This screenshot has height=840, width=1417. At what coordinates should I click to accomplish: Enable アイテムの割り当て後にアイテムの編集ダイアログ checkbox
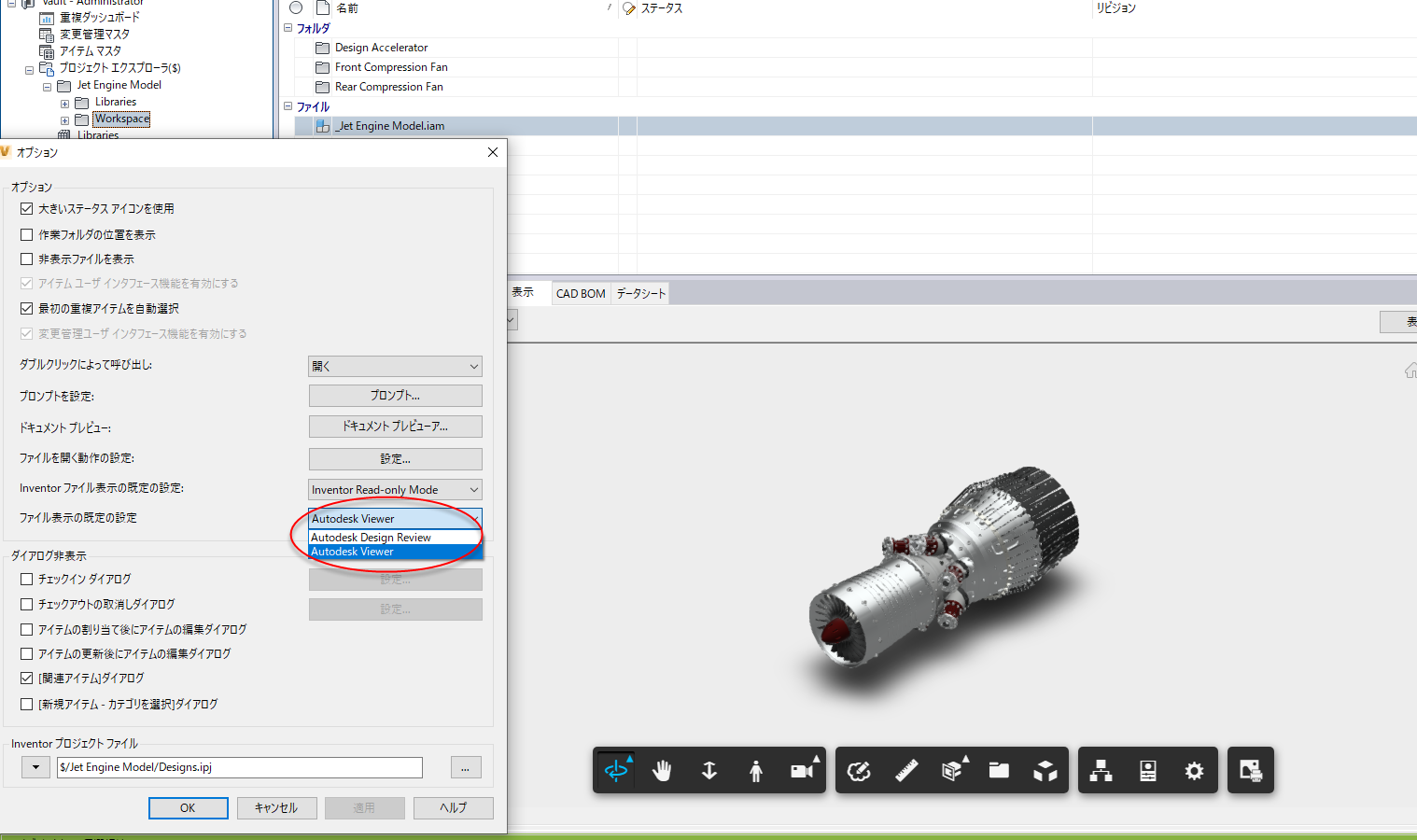[x=27, y=630]
